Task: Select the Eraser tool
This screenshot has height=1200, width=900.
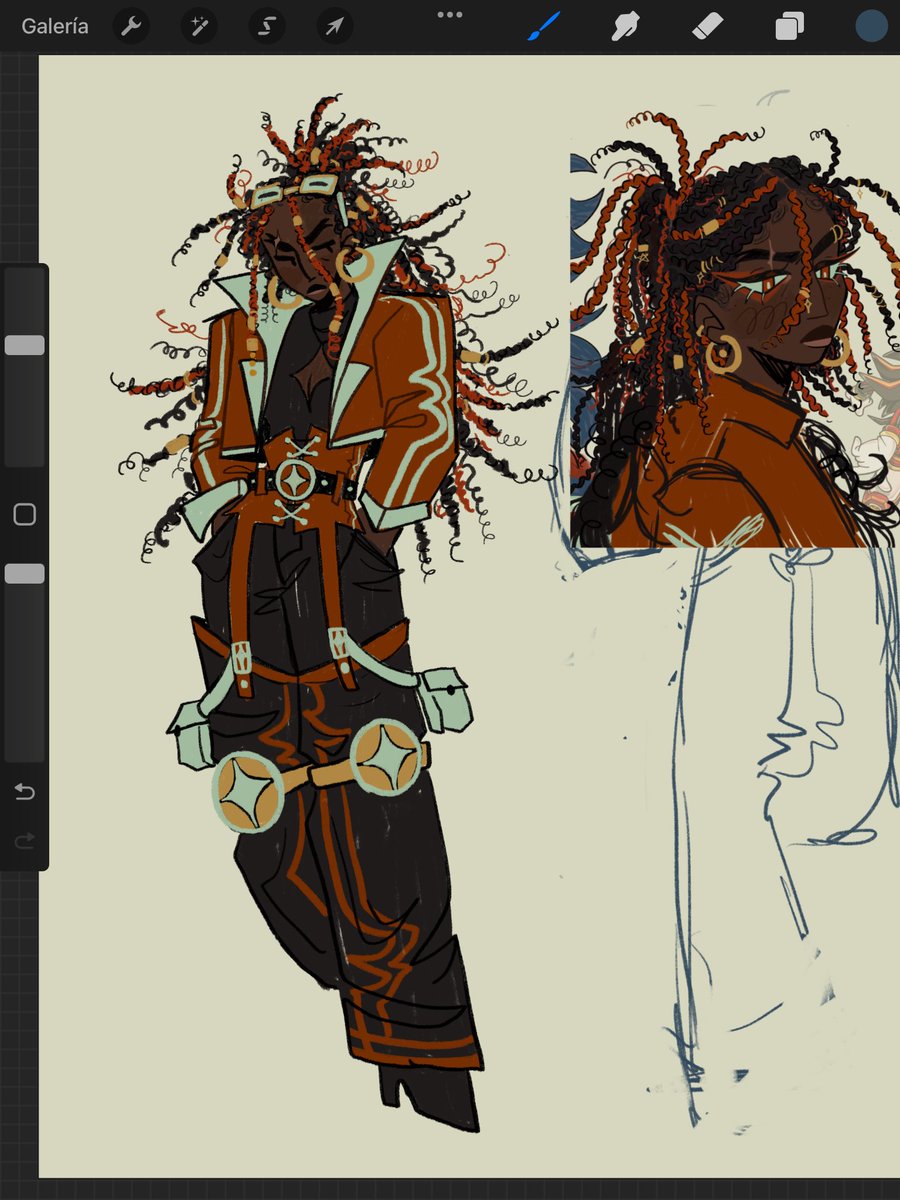Action: tap(708, 27)
